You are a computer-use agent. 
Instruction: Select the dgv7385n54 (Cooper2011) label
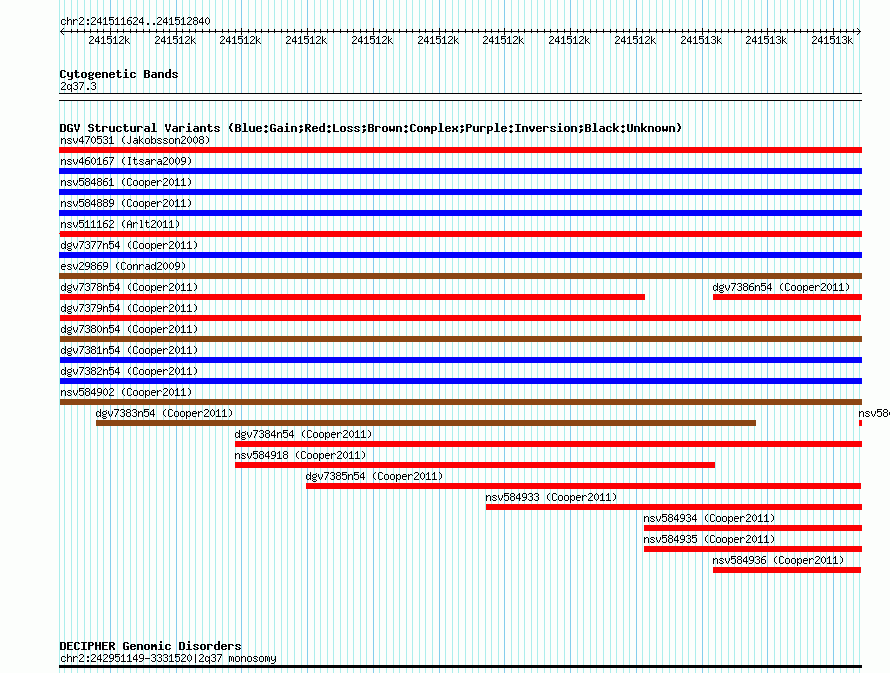(374, 476)
